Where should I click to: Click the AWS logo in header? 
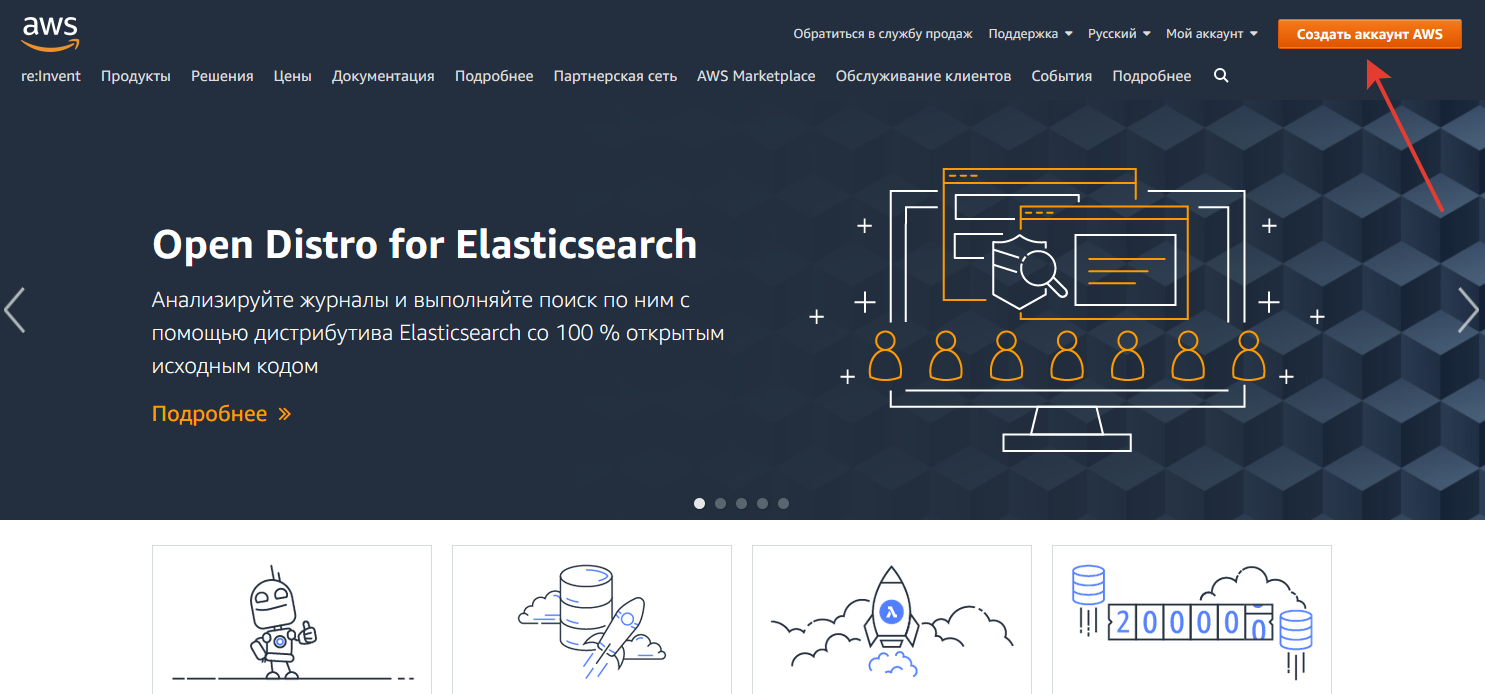point(50,33)
